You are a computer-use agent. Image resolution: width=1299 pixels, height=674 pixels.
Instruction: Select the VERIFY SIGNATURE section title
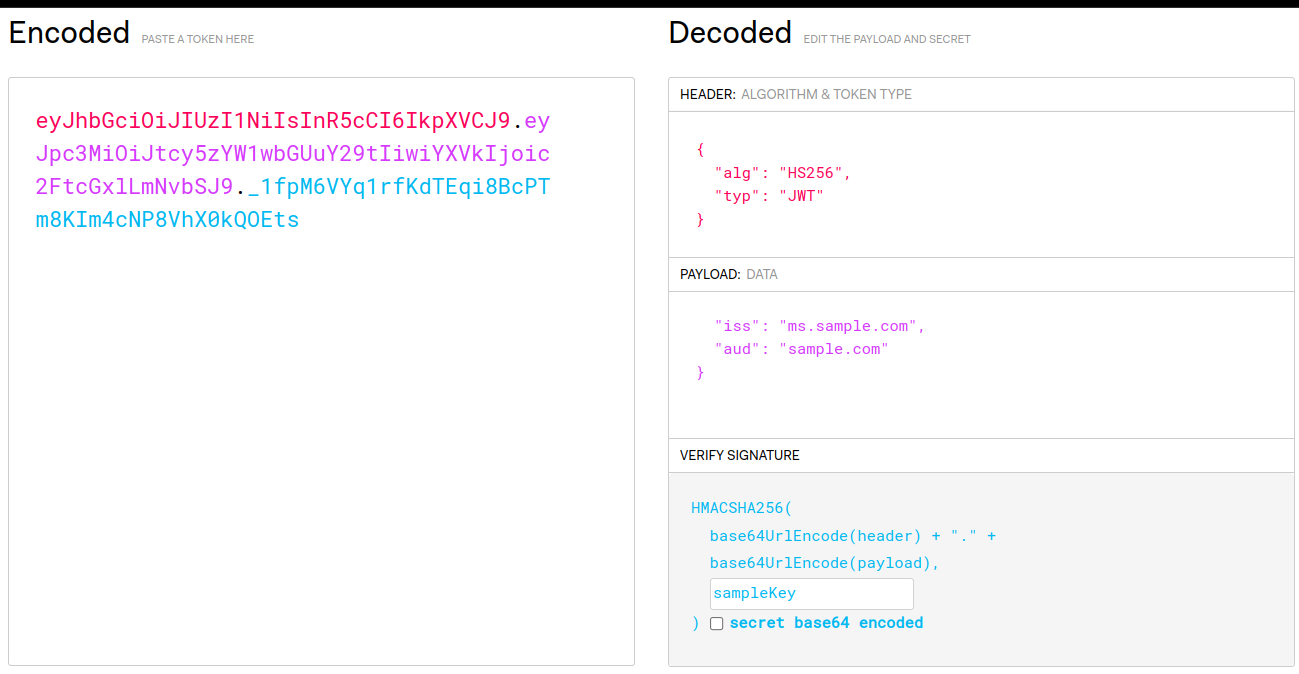click(739, 455)
